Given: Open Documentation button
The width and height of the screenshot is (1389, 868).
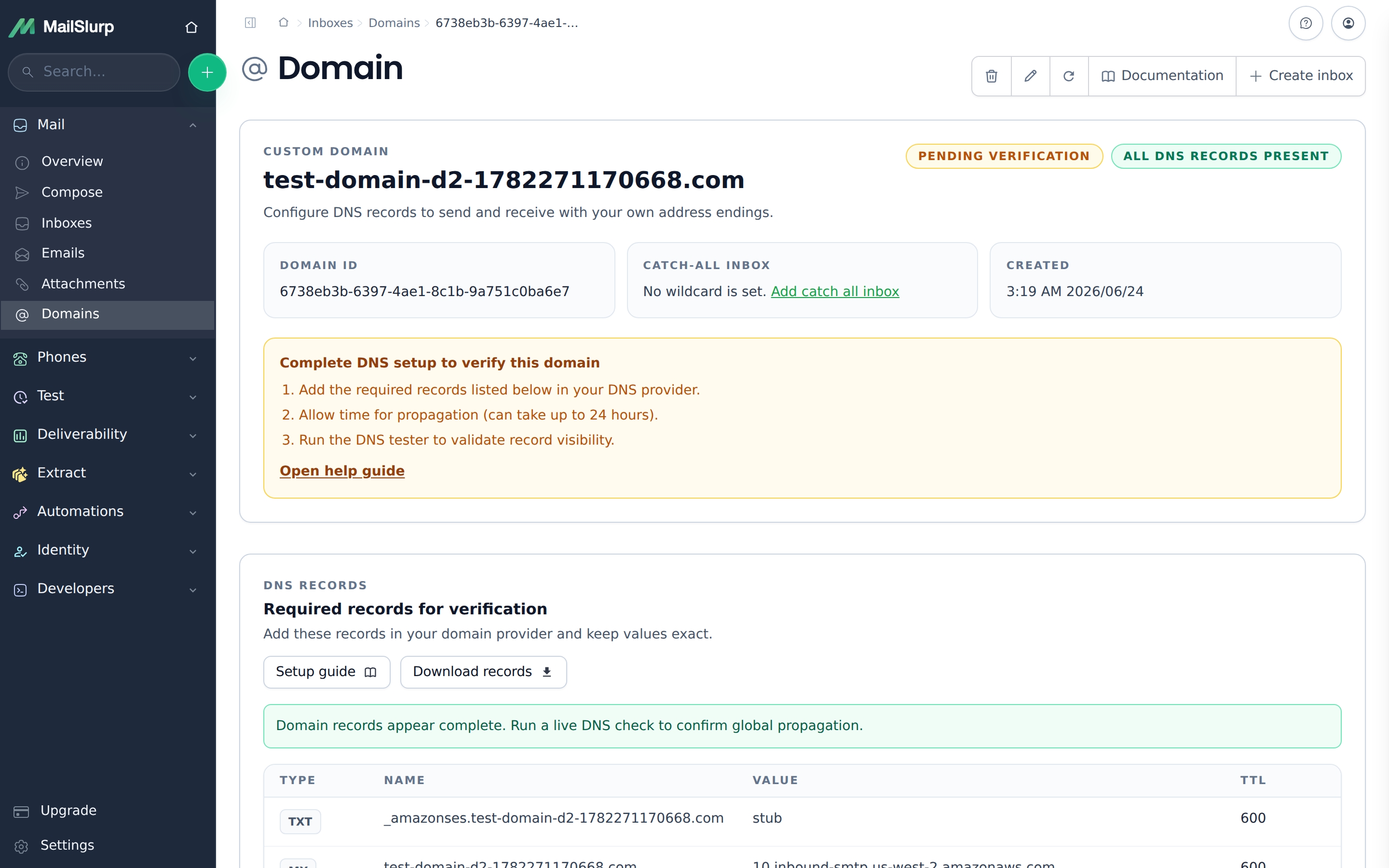Looking at the screenshot, I should [1162, 76].
